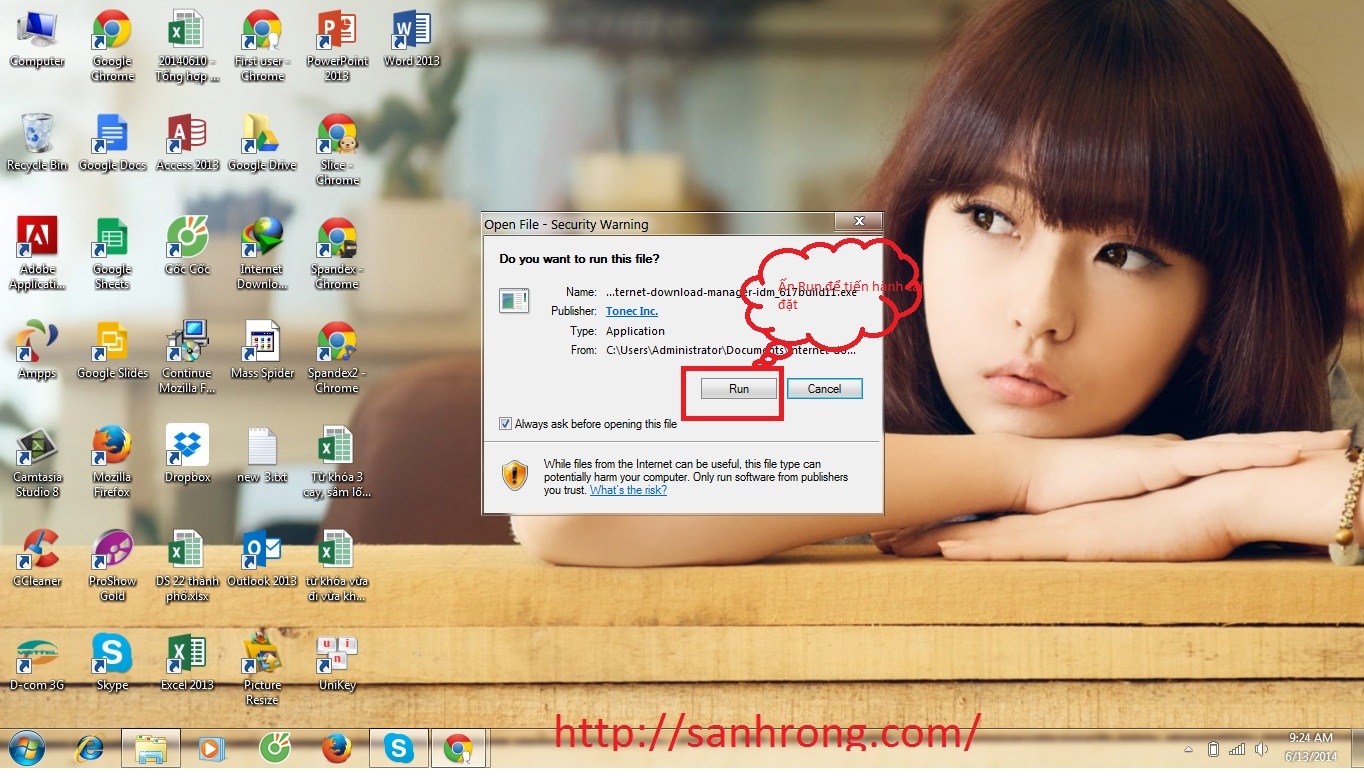Select the Mozilla Firefox desktop shortcut
Viewport: 1364px width, 782px height.
coord(112,461)
